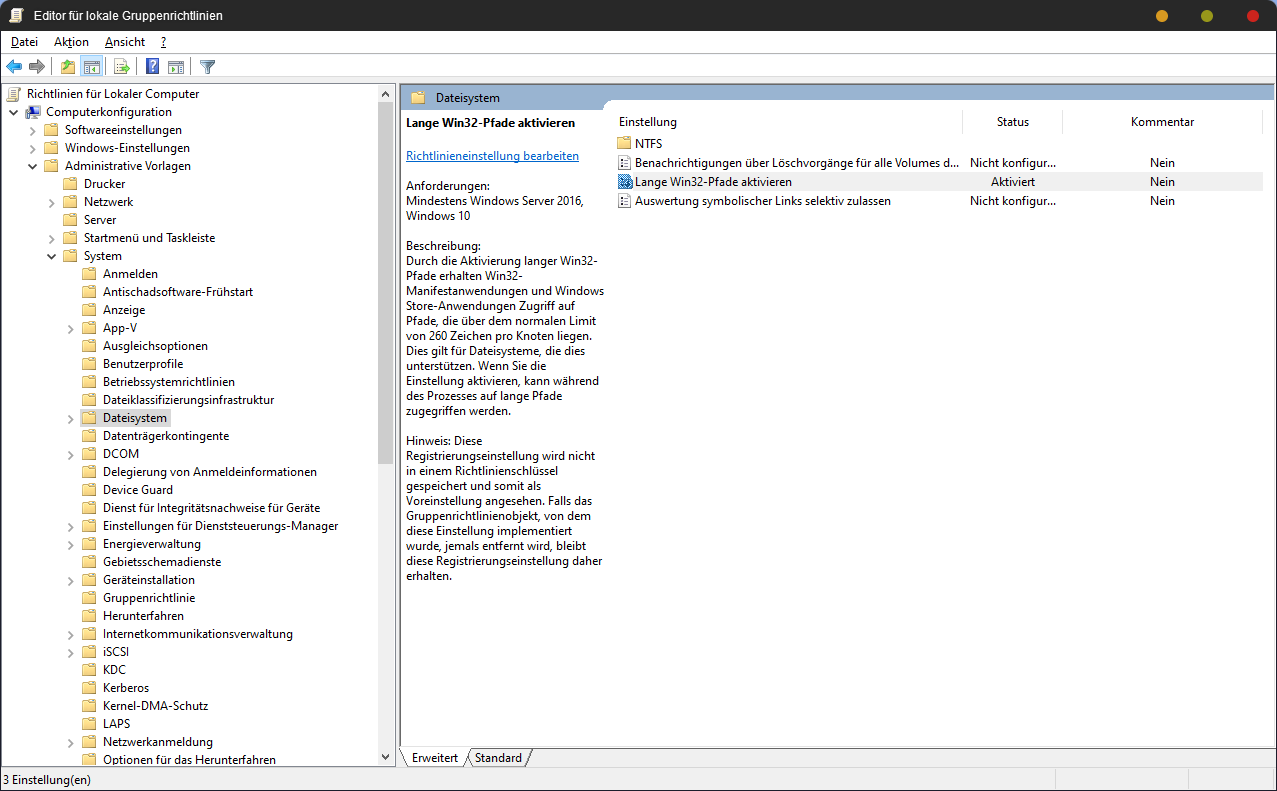Click the gray Forward arrow in toolbar
Image resolution: width=1277 pixels, height=791 pixels.
click(37, 67)
